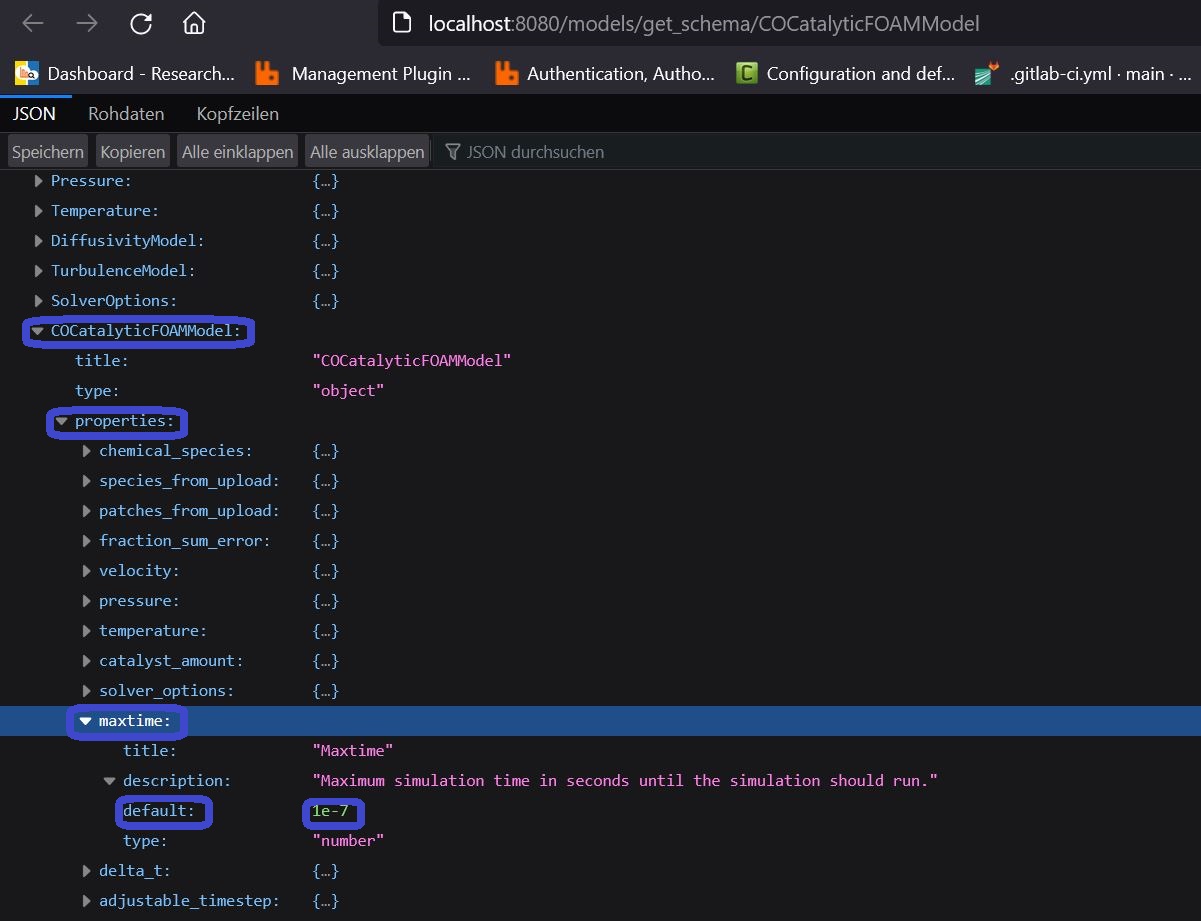Image resolution: width=1201 pixels, height=921 pixels.
Task: Click Alle ausklappen button
Action: 367,152
